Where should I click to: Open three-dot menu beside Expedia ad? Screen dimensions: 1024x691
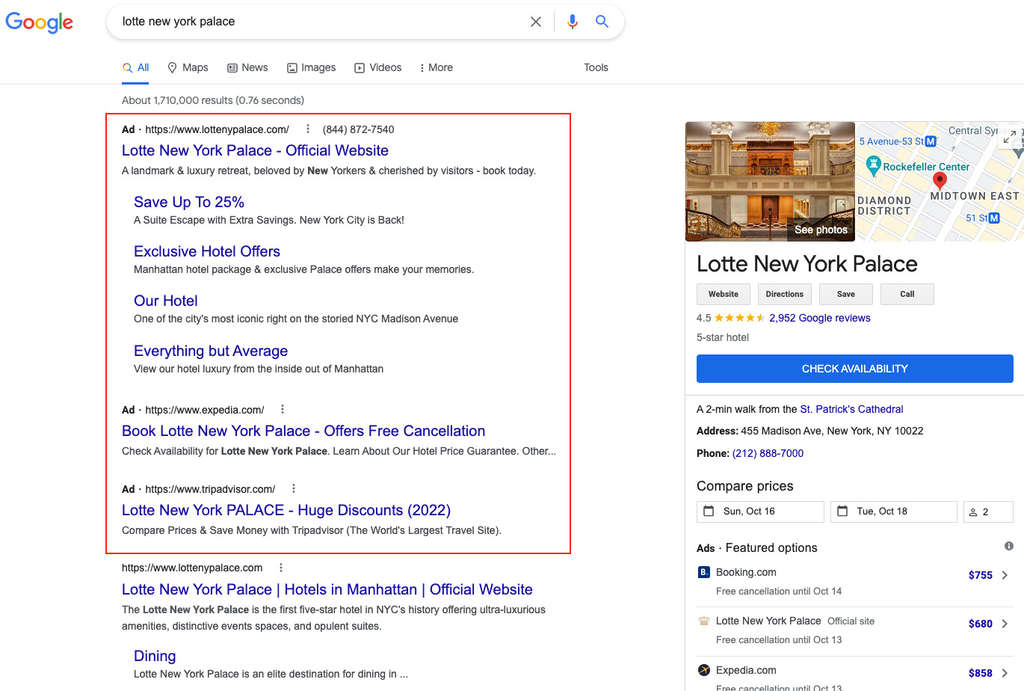click(x=283, y=409)
